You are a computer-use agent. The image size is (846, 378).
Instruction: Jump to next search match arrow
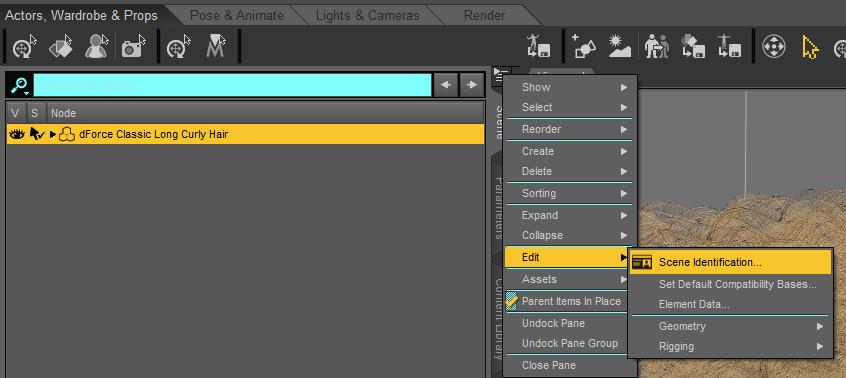pyautogui.click(x=472, y=85)
